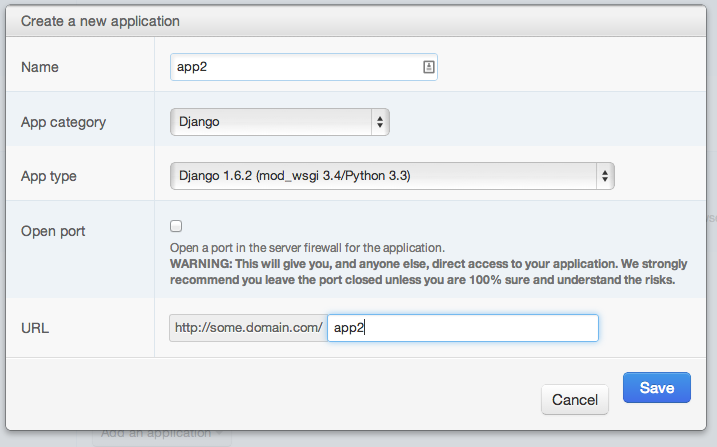Click the Open a port description text
The height and width of the screenshot is (447, 717).
[307, 247]
